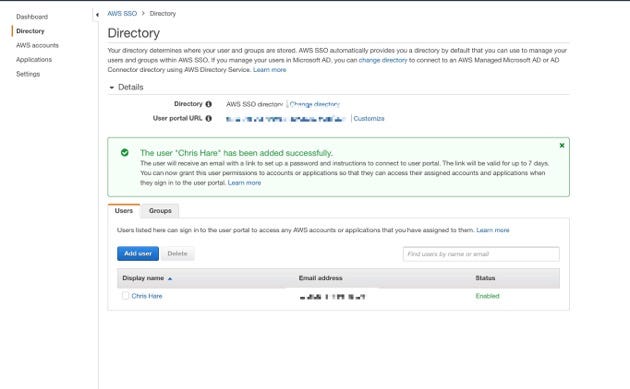Click the info icon beside Directory label
The height and width of the screenshot is (389, 630).
coord(209,104)
